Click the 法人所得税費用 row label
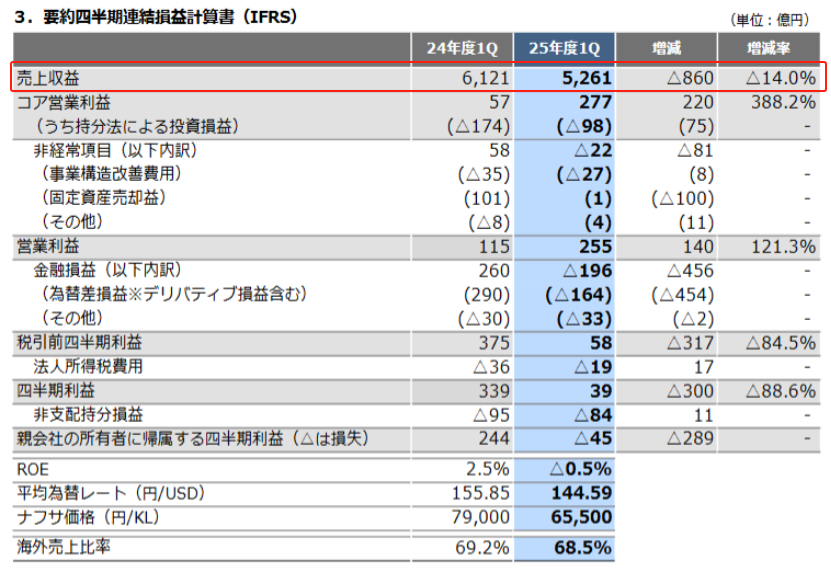This screenshot has width=831, height=573. coord(88,366)
